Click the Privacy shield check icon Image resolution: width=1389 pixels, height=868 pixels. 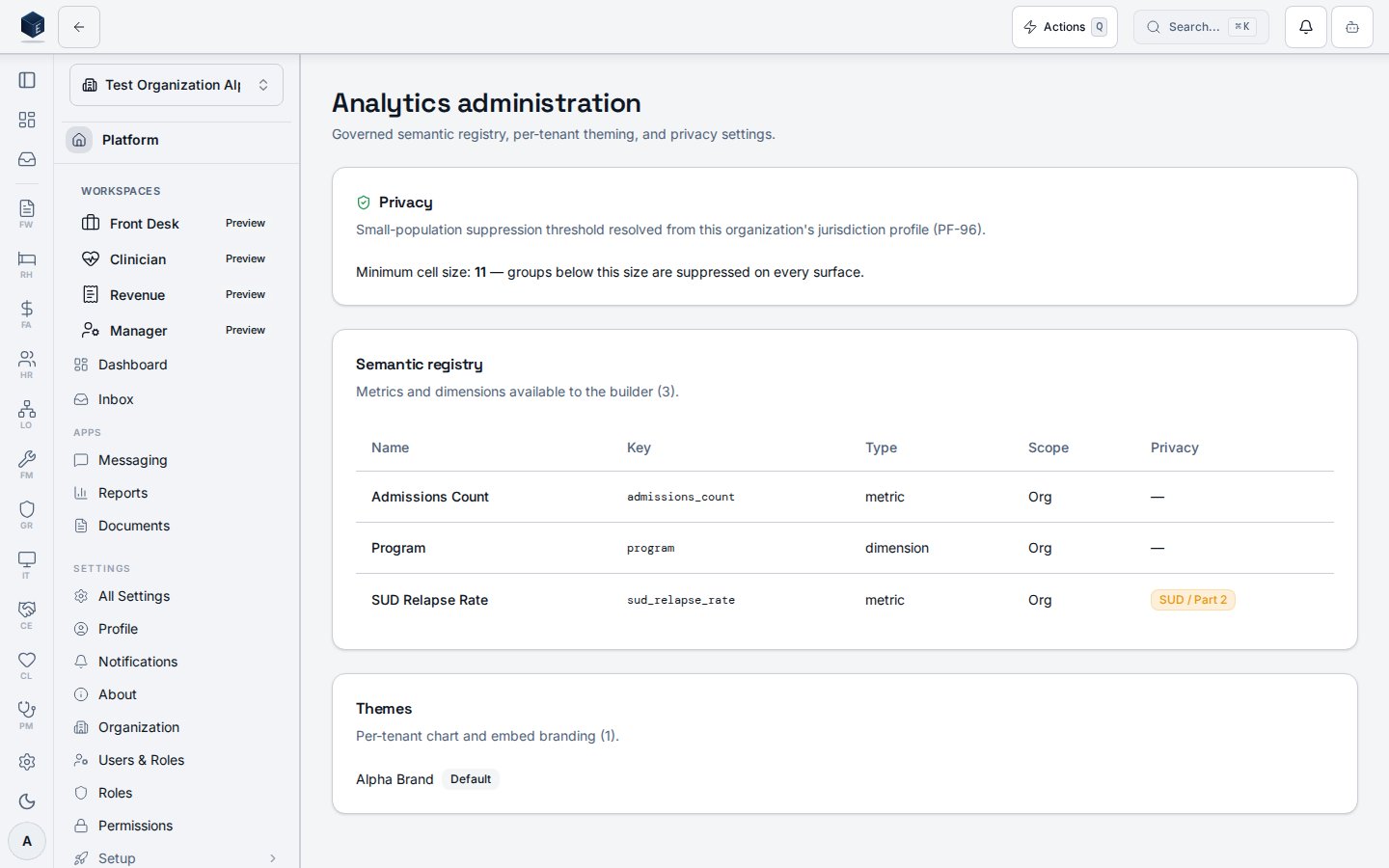pyautogui.click(x=364, y=203)
